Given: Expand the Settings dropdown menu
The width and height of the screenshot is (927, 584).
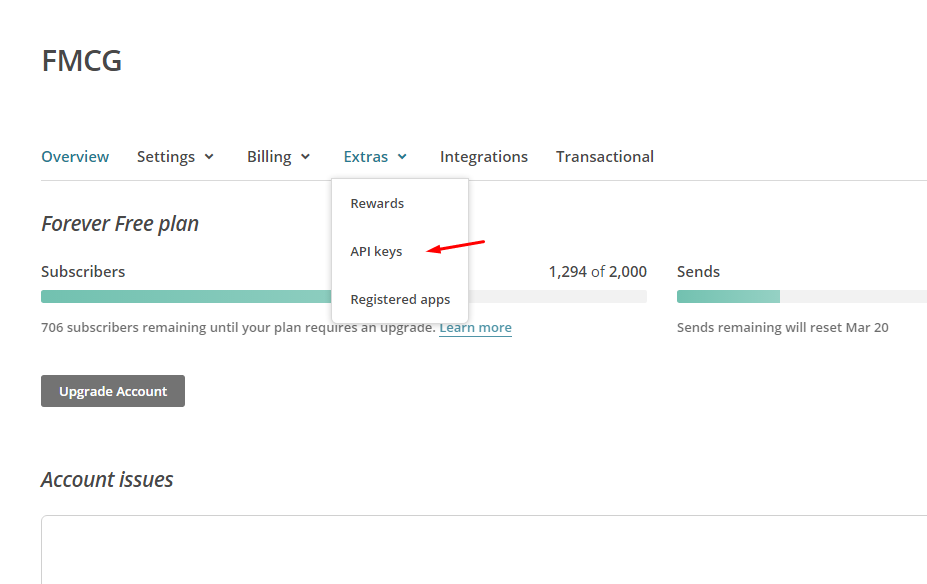Looking at the screenshot, I should pos(175,157).
